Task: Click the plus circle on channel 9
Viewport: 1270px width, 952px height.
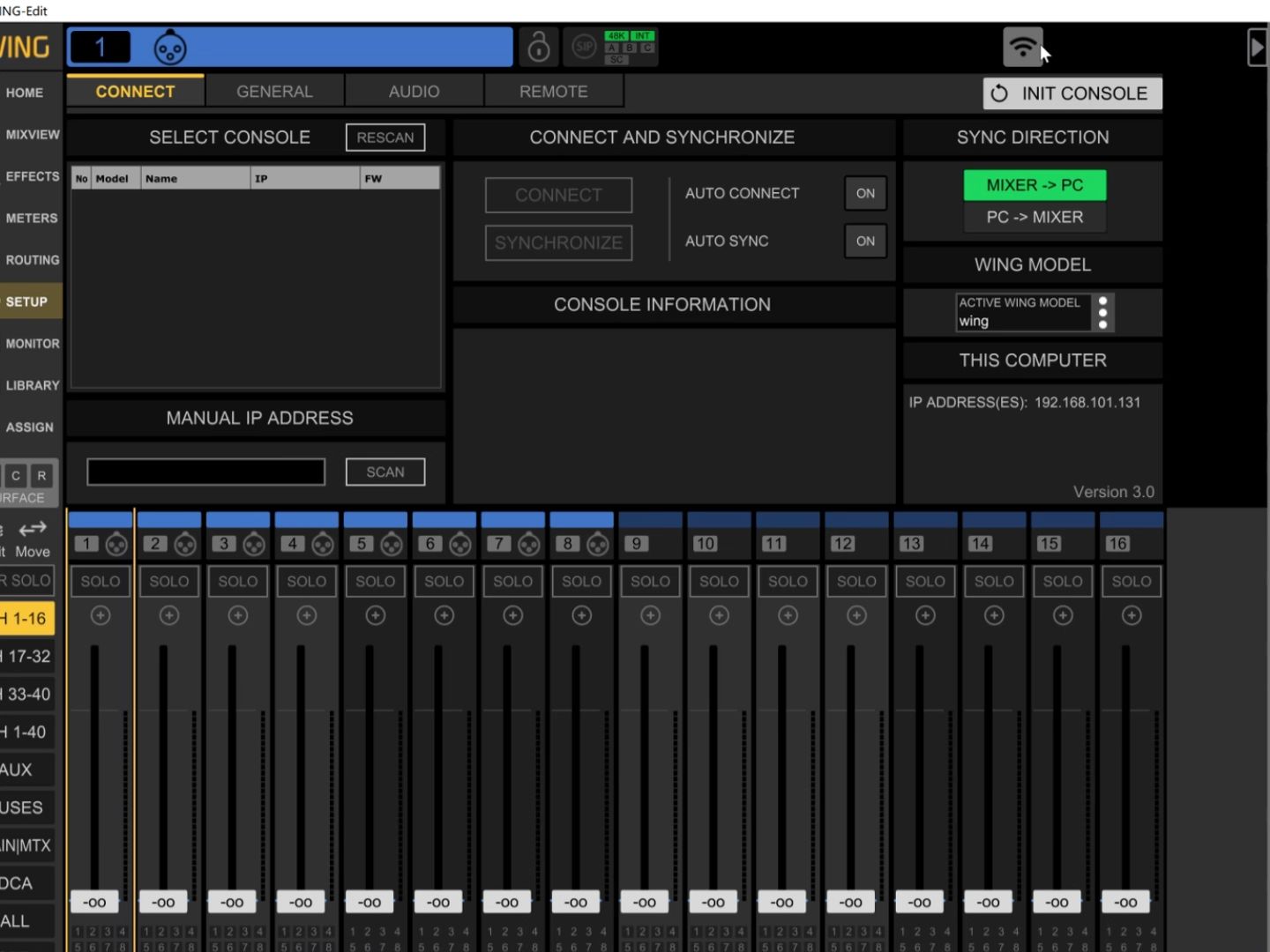Action: click(651, 615)
